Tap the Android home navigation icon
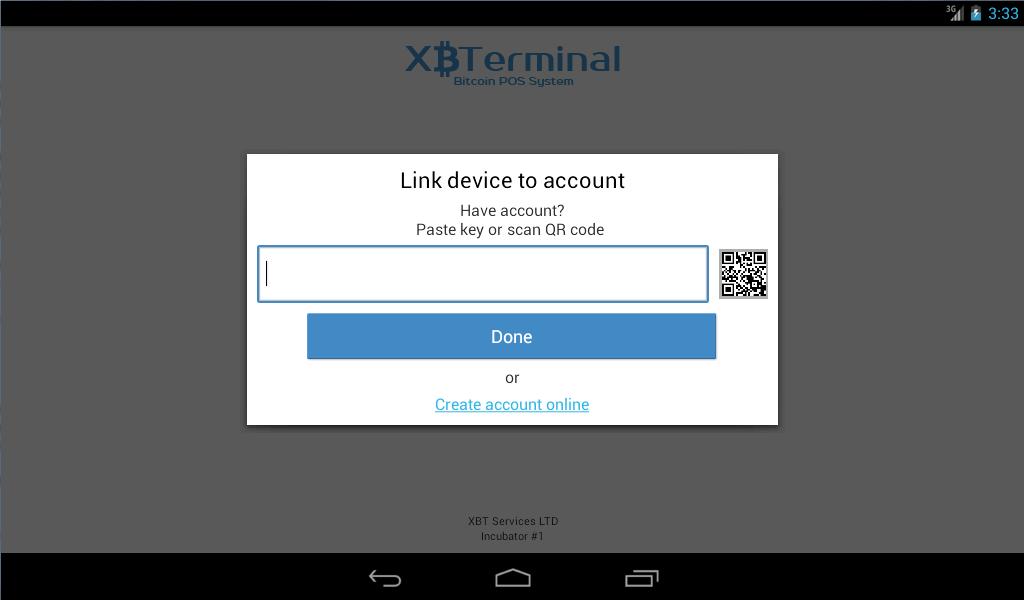 [x=513, y=578]
